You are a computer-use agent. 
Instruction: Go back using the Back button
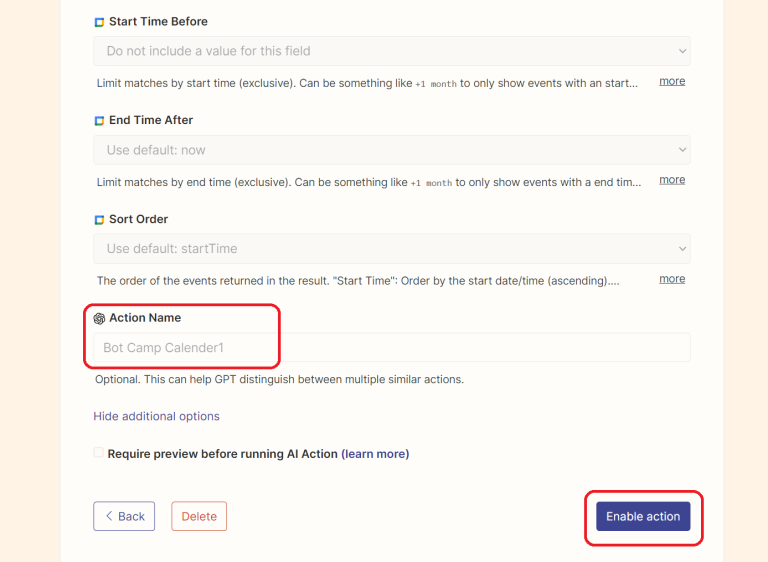[124, 516]
